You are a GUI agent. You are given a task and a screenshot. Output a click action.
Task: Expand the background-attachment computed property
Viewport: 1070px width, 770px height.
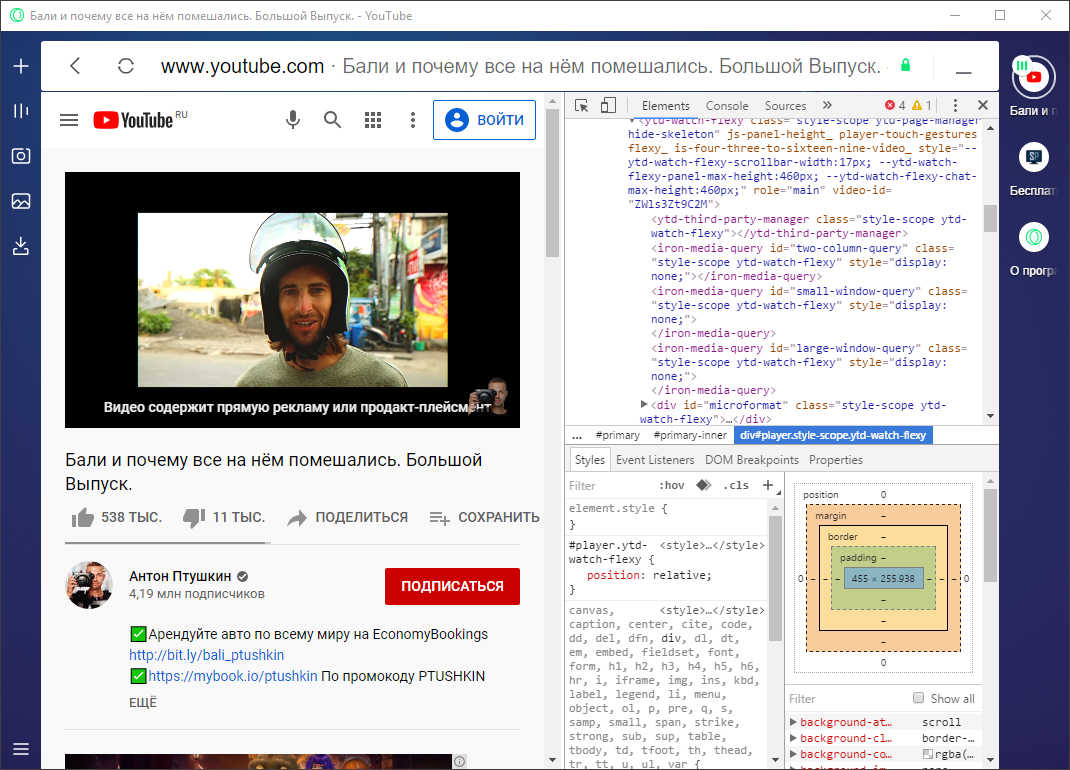tap(794, 722)
